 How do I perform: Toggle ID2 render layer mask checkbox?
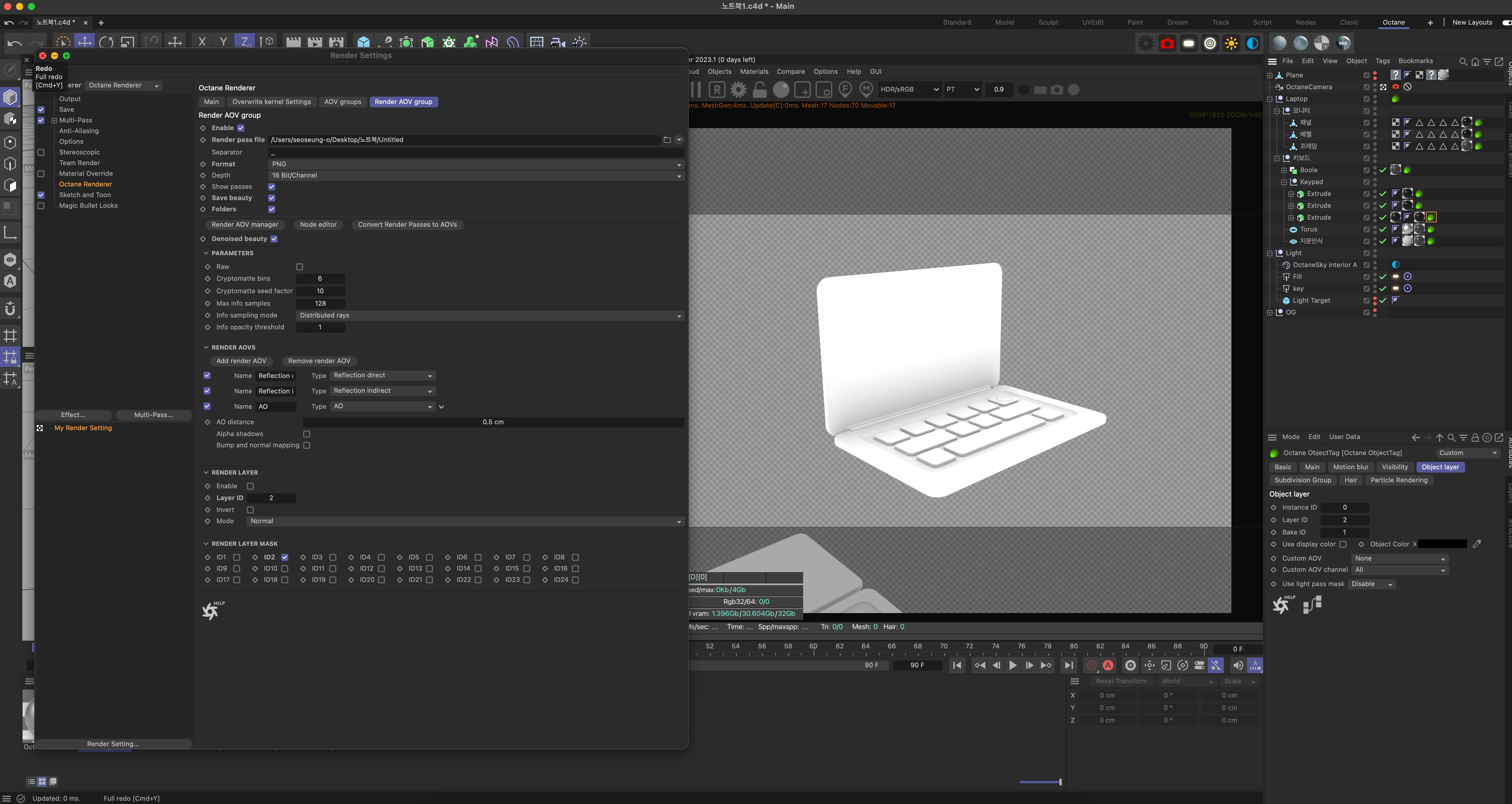point(285,558)
